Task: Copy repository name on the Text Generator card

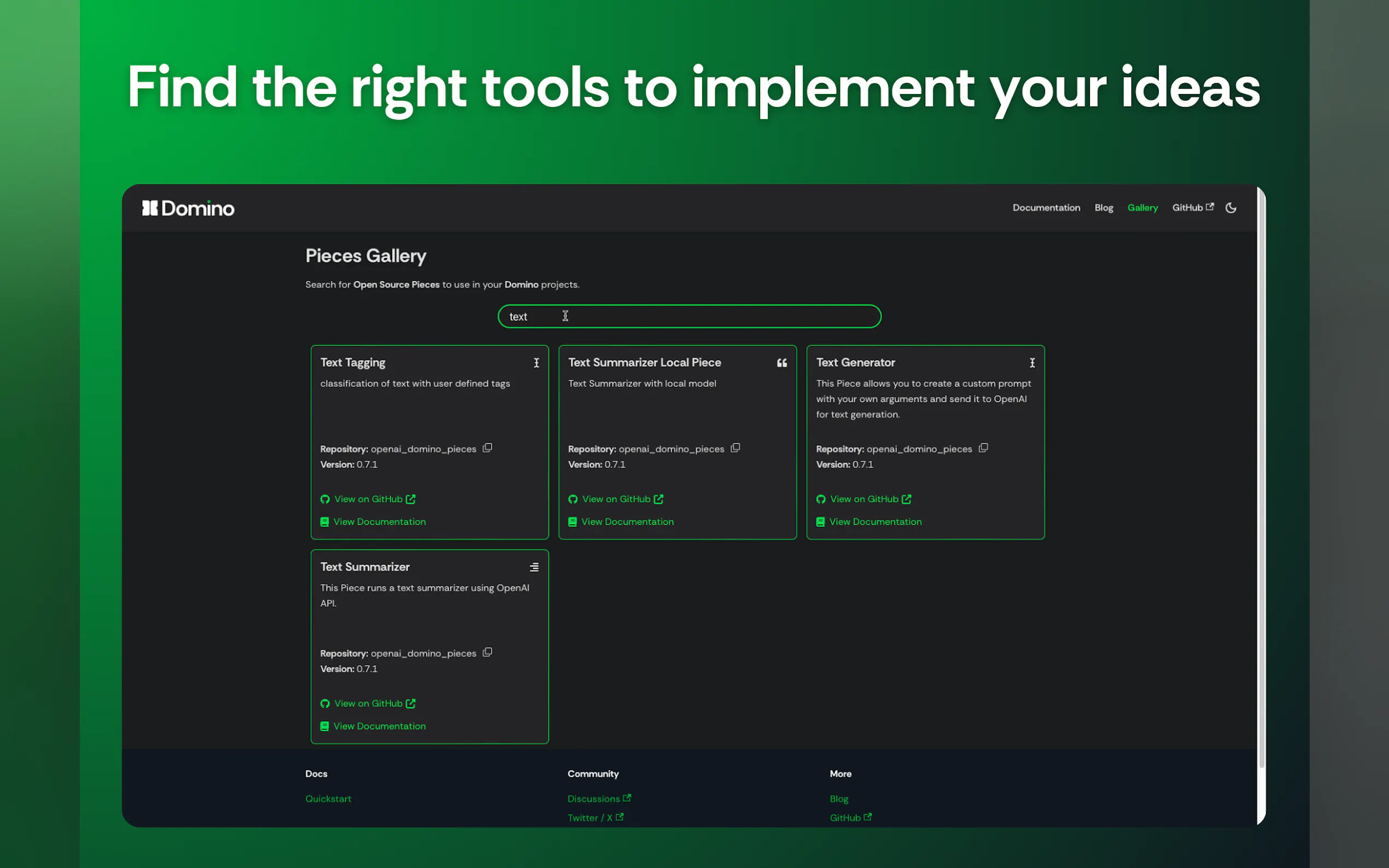Action: click(983, 448)
